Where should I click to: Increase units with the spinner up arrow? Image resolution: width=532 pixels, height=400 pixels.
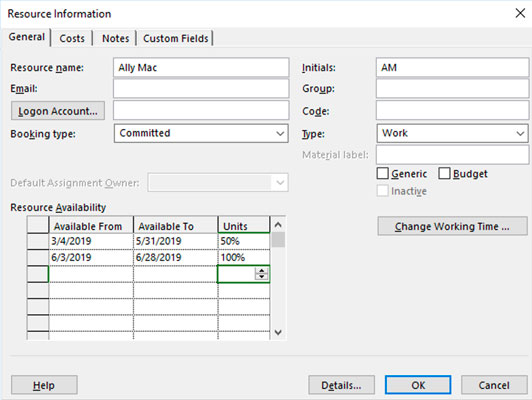[x=261, y=270]
